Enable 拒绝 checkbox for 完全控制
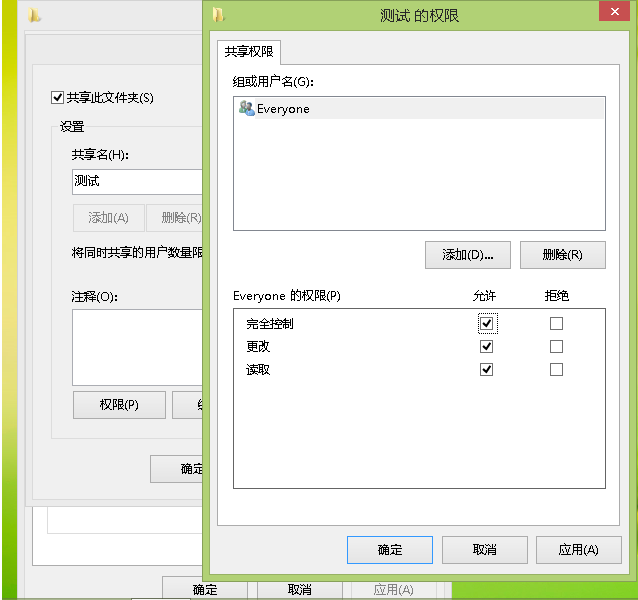Image resolution: width=638 pixels, height=600 pixels. click(557, 324)
